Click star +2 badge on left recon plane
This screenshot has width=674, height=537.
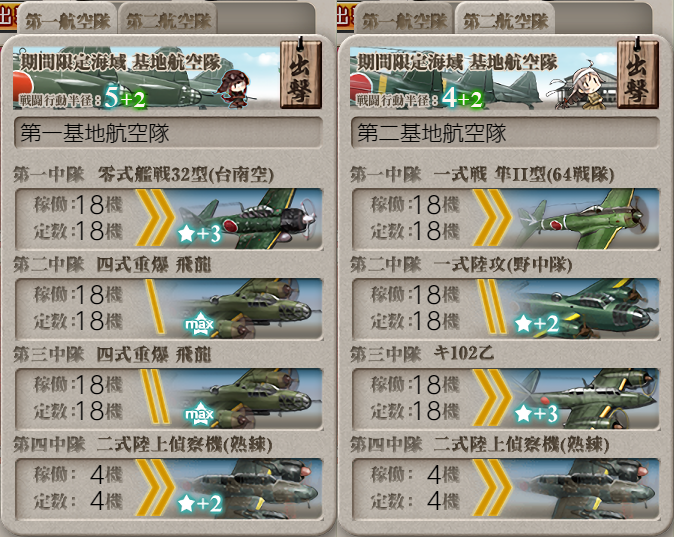click(x=199, y=503)
